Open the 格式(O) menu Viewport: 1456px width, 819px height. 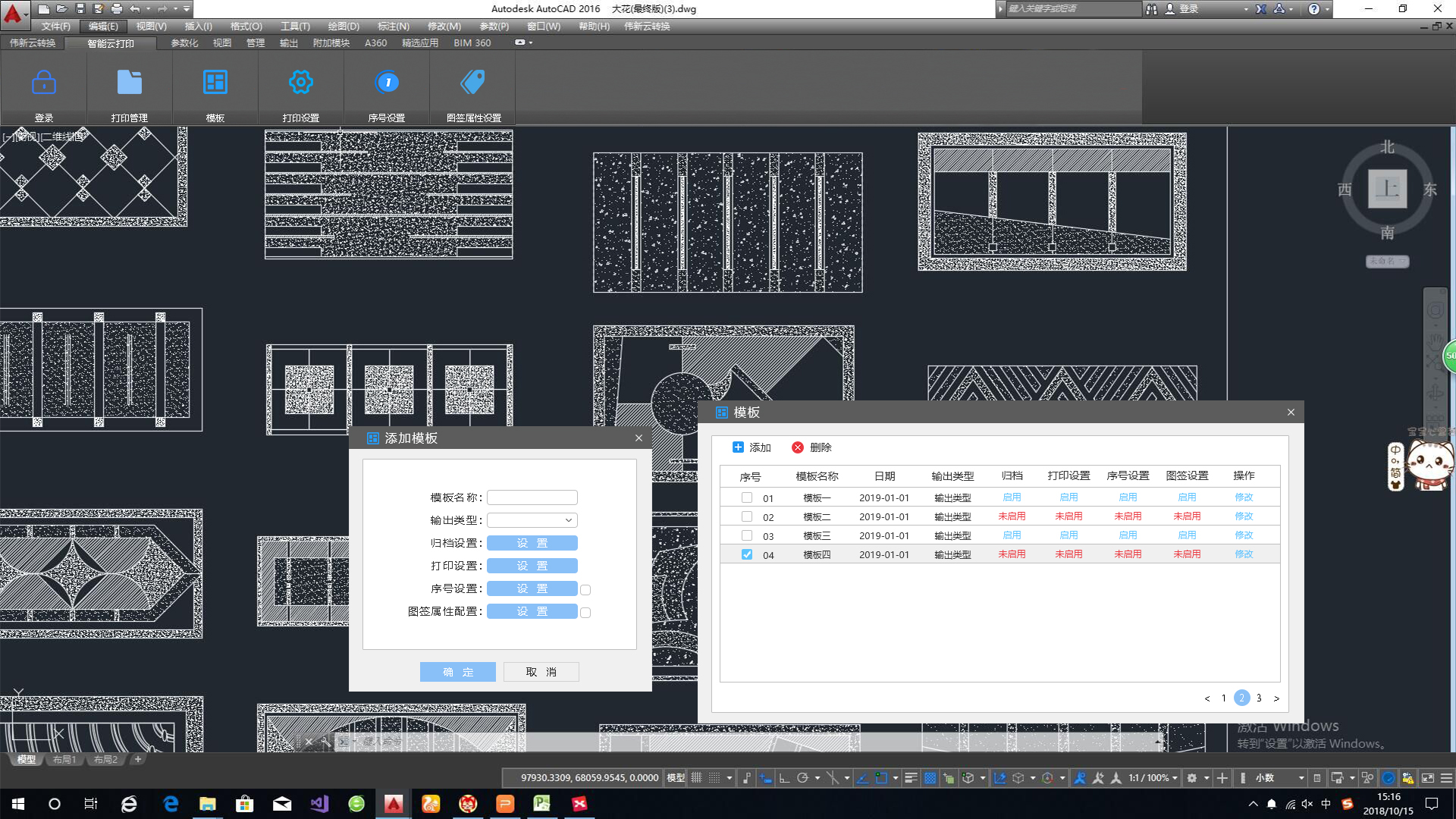(x=246, y=27)
